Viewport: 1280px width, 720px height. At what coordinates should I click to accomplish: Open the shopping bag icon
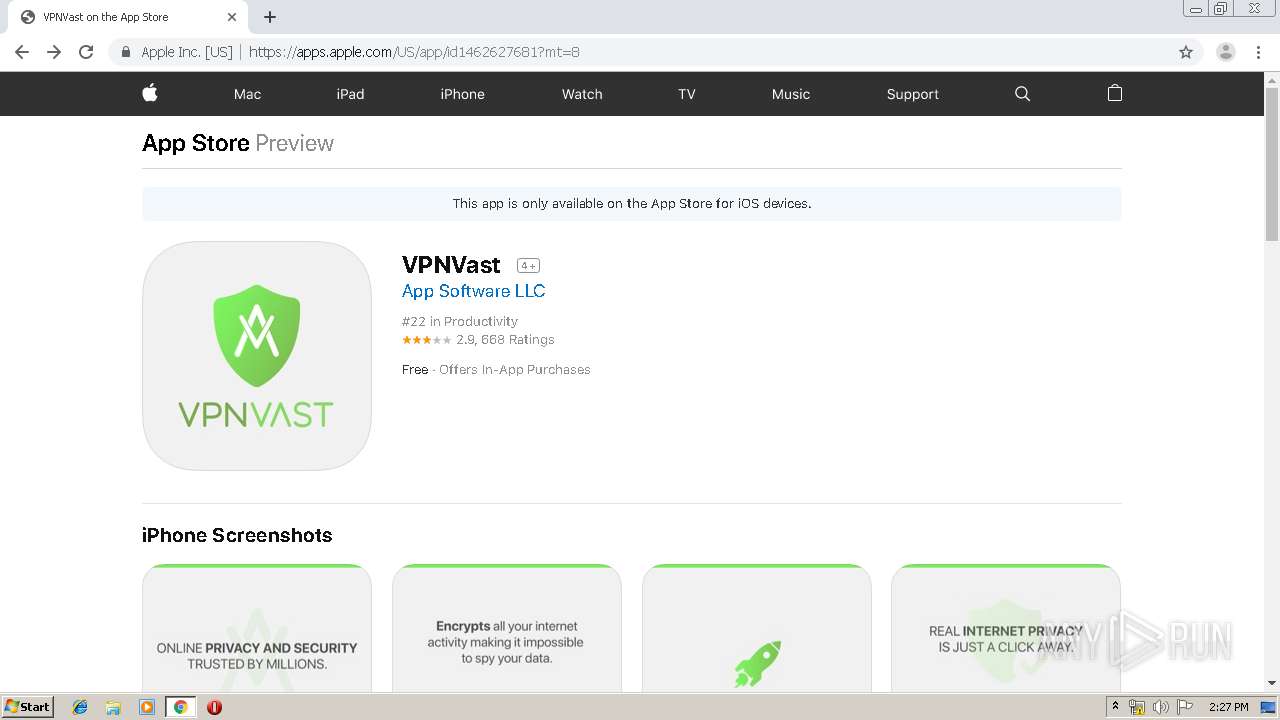tap(1115, 93)
